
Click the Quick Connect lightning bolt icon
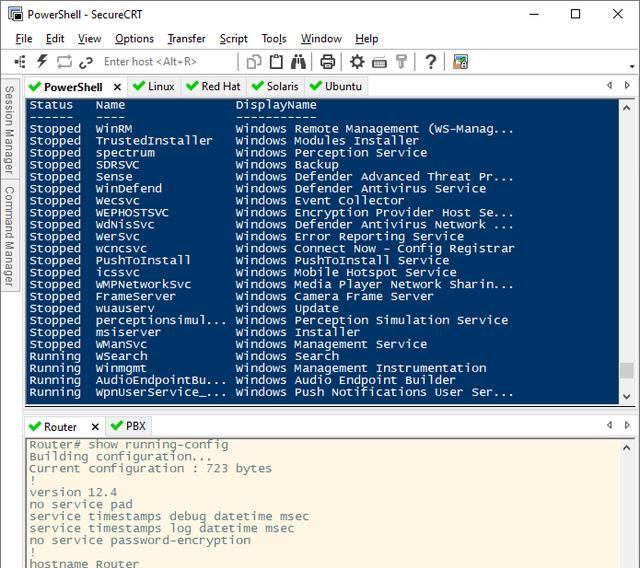(42, 62)
